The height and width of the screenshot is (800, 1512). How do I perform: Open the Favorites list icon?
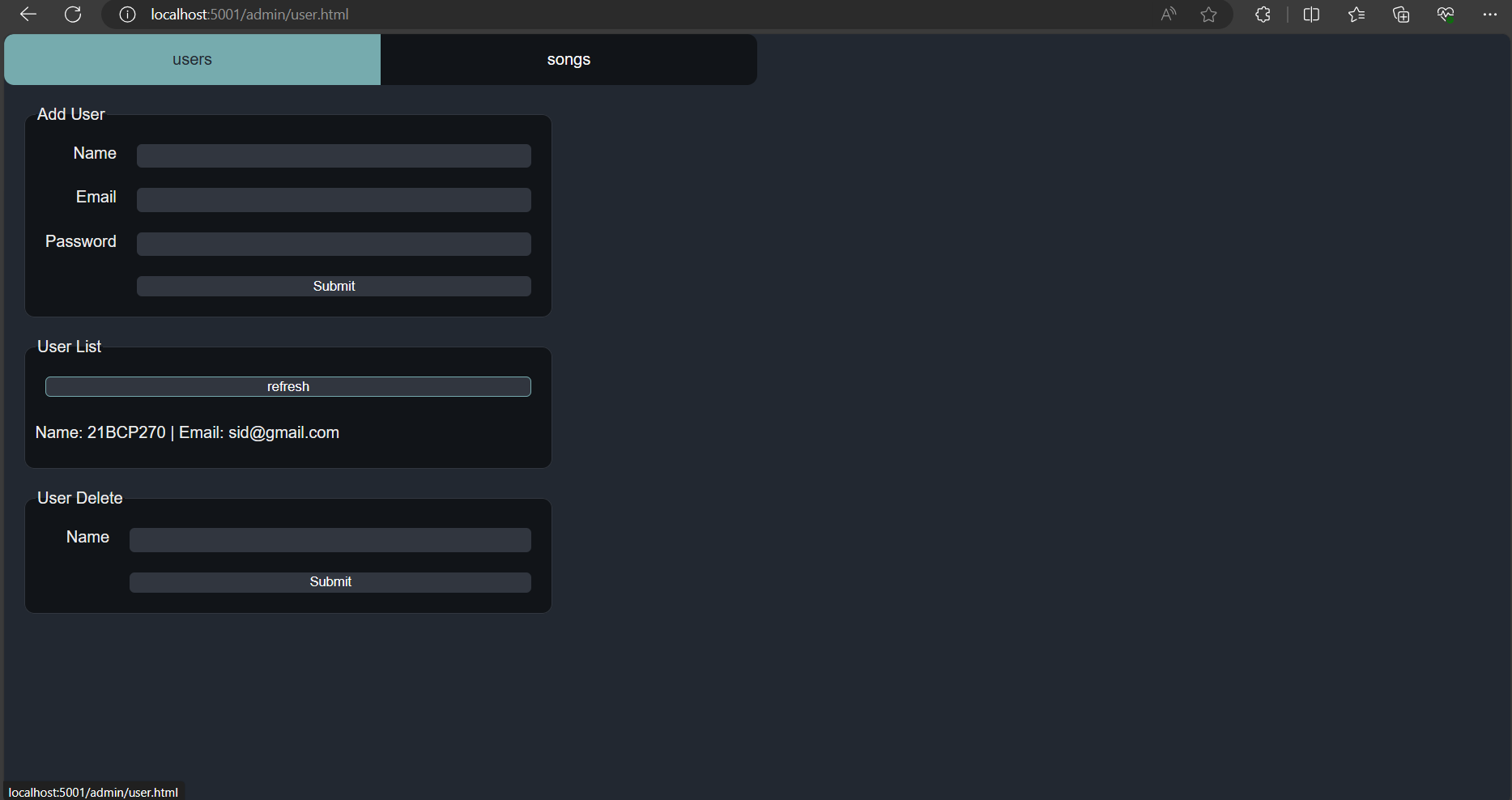pos(1357,14)
